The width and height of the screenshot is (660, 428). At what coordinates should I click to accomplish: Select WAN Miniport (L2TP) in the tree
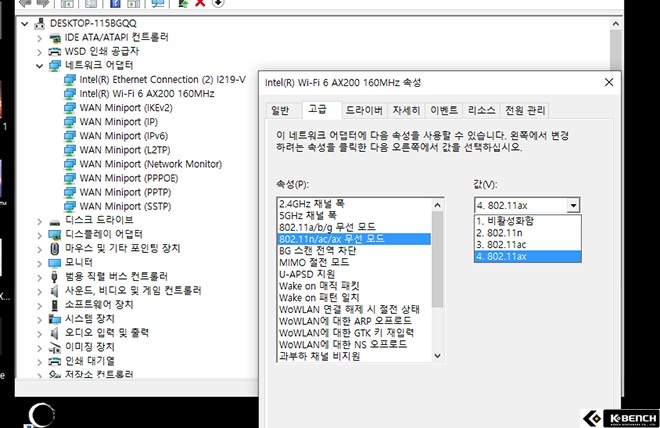125,150
